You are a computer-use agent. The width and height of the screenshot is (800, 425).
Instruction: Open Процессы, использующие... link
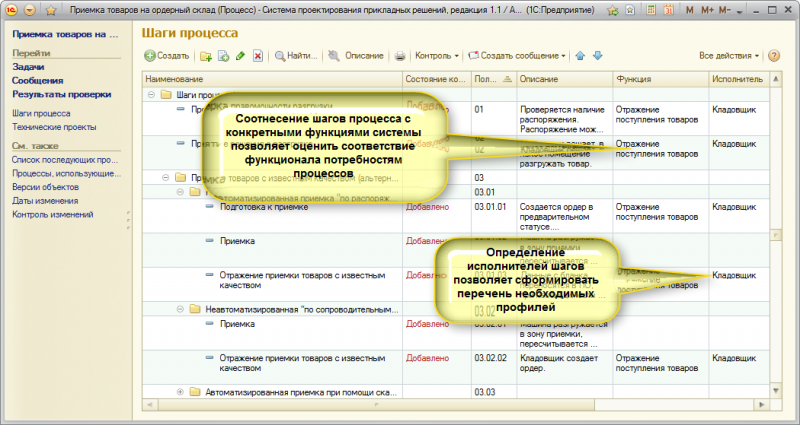click(67, 173)
